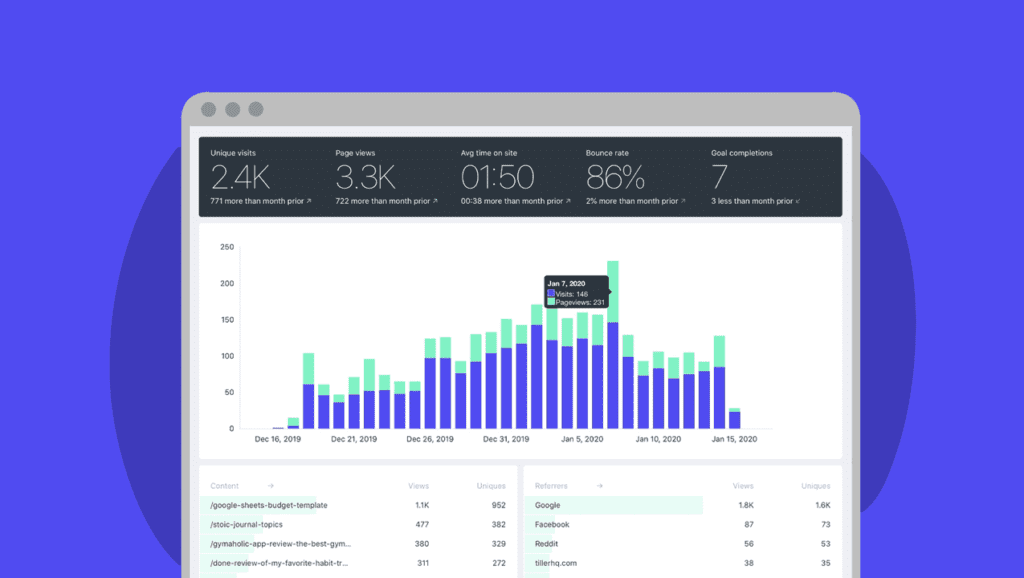Screen dimensions: 1024x578
Task: Click the Dec 16, 2019 axis label
Action: [x=278, y=439]
